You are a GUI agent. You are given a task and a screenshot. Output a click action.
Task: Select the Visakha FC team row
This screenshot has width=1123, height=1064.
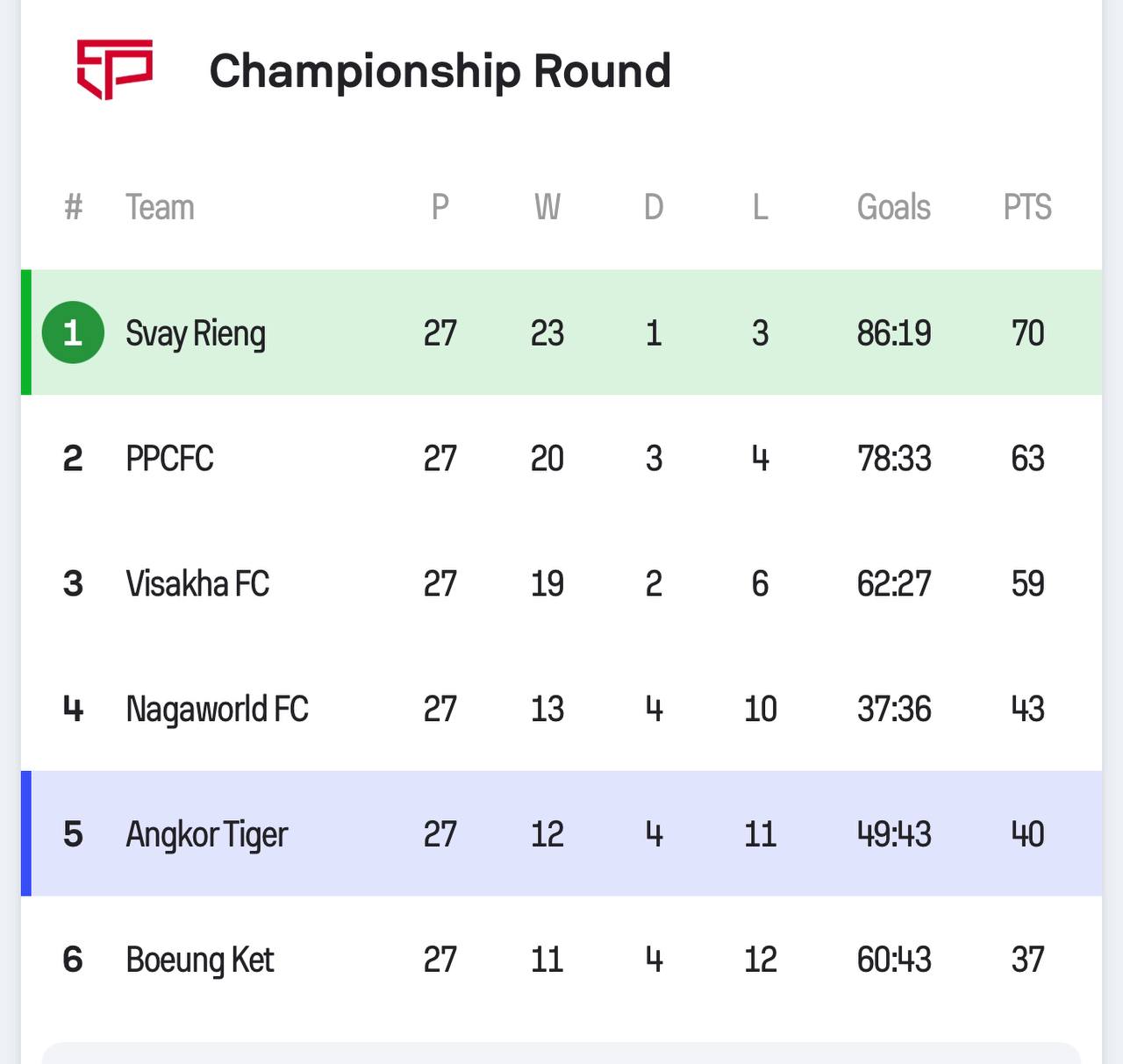pyautogui.click(x=197, y=584)
